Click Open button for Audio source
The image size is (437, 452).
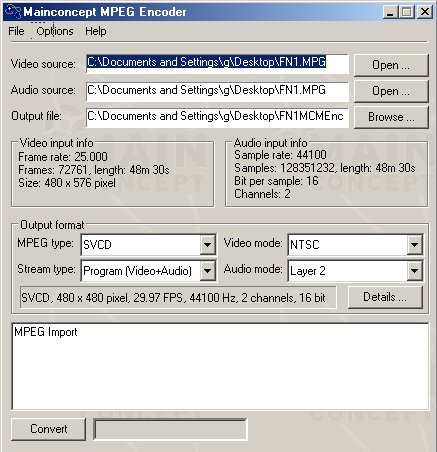(x=391, y=91)
